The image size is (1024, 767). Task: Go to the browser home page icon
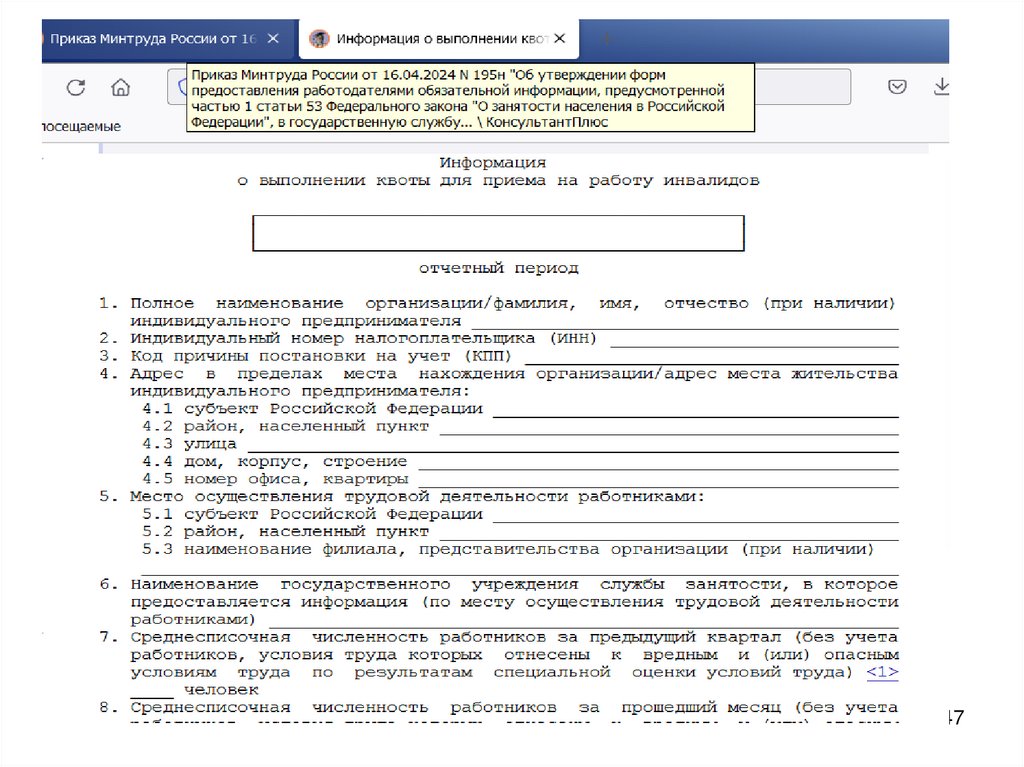pyautogui.click(x=120, y=87)
